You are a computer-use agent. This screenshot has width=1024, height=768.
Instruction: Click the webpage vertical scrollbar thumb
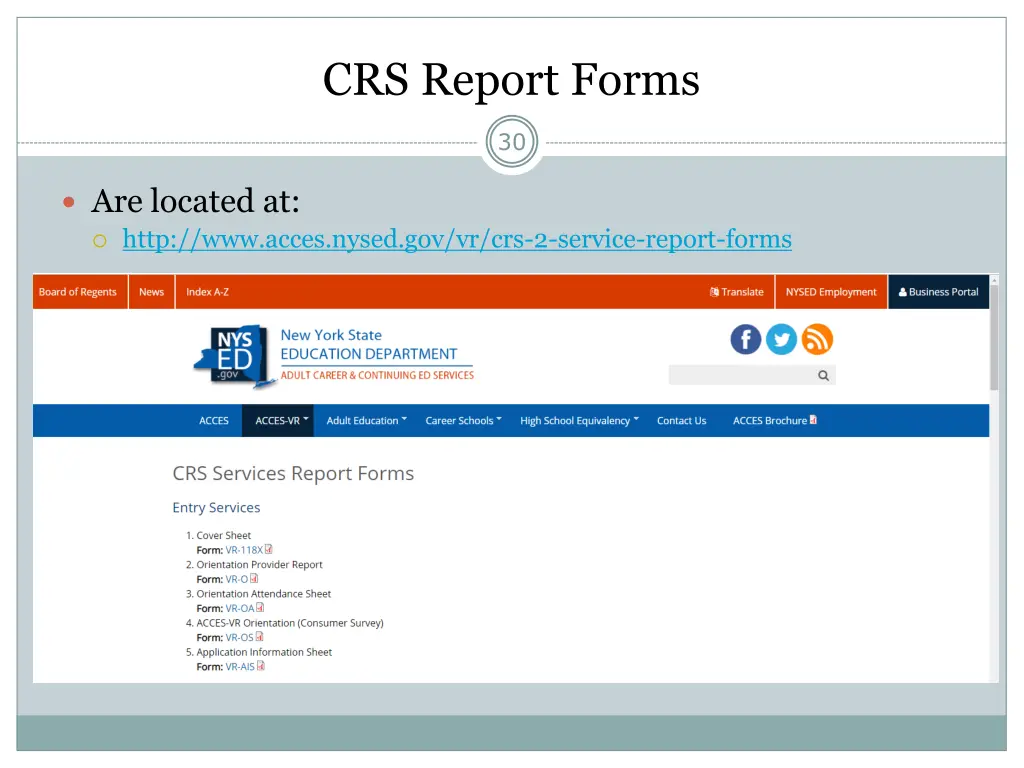[x=994, y=338]
